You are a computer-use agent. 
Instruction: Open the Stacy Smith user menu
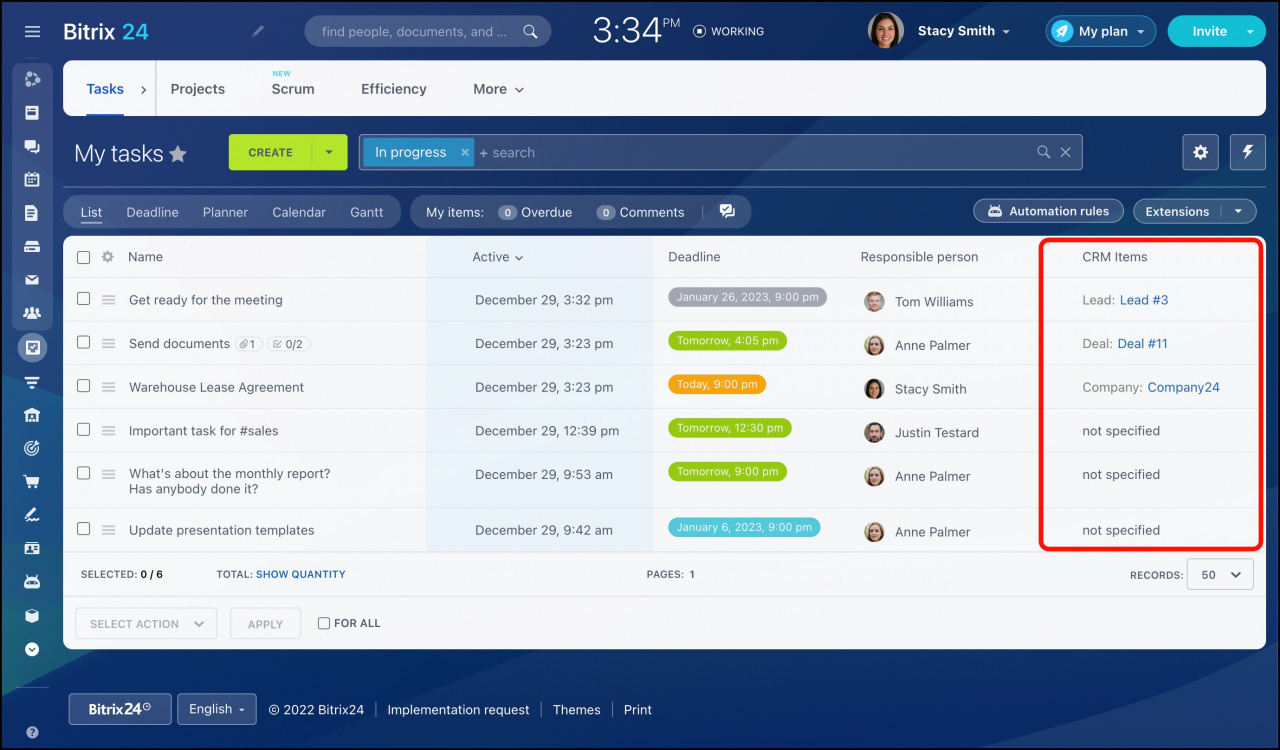click(963, 31)
